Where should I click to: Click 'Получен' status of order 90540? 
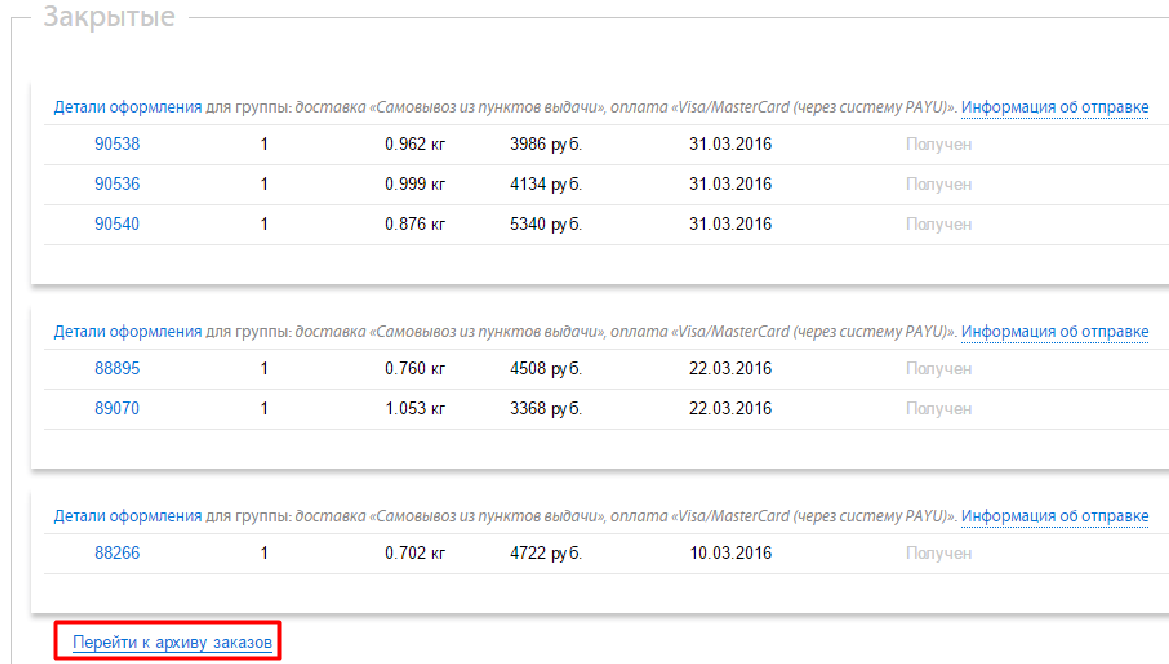point(939,225)
